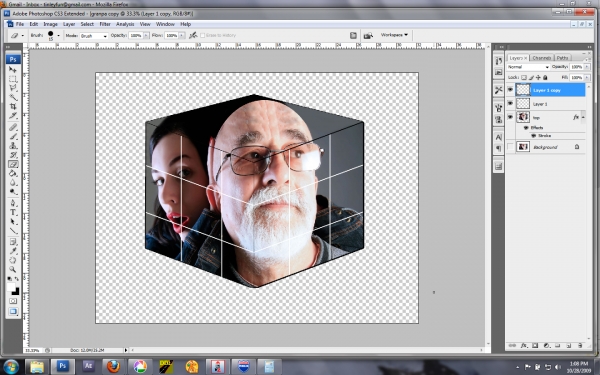
Task: Toggle Quick Mask mode button
Action: pos(13,301)
